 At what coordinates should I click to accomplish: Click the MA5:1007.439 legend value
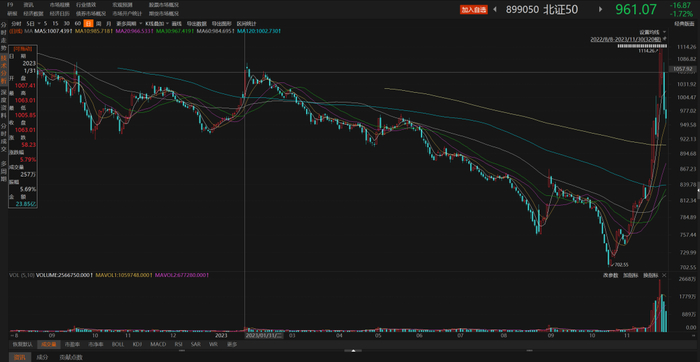pos(54,31)
